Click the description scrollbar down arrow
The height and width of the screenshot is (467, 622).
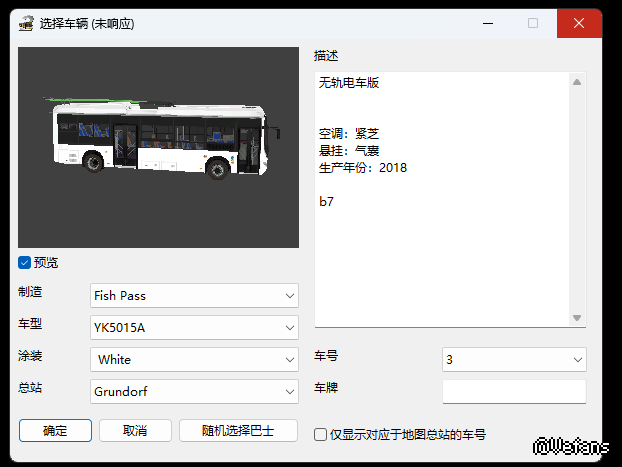(x=577, y=318)
